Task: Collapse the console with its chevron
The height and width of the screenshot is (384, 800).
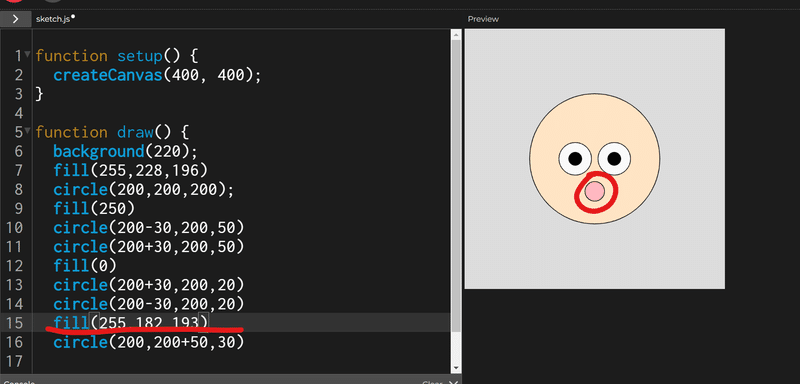Action: click(x=454, y=382)
